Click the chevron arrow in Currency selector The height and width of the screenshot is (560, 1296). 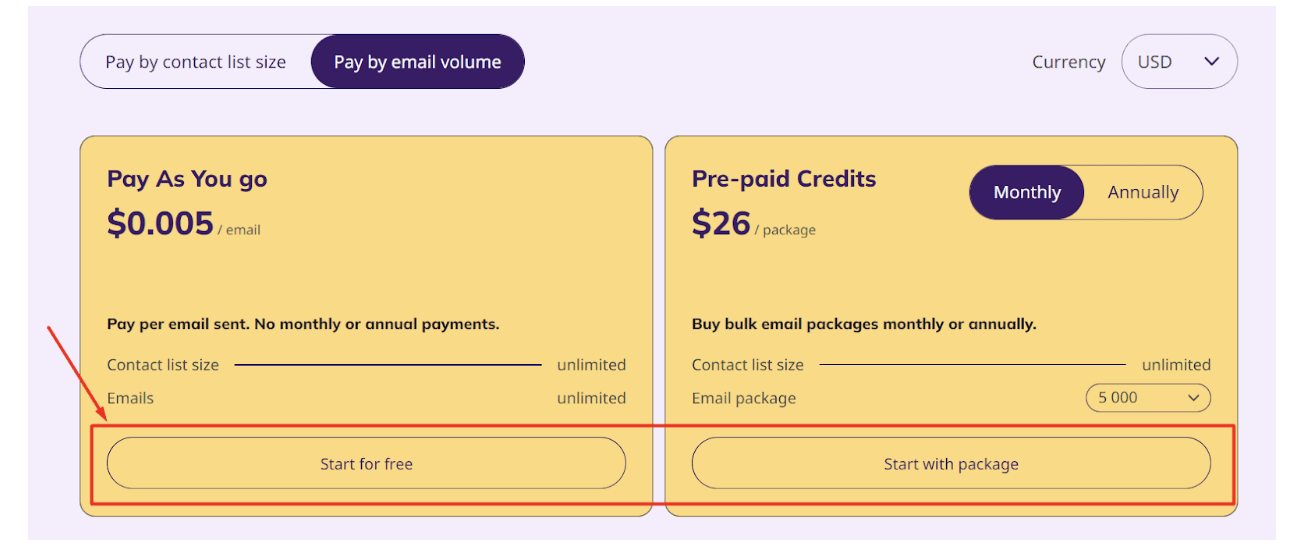[x=1212, y=62]
